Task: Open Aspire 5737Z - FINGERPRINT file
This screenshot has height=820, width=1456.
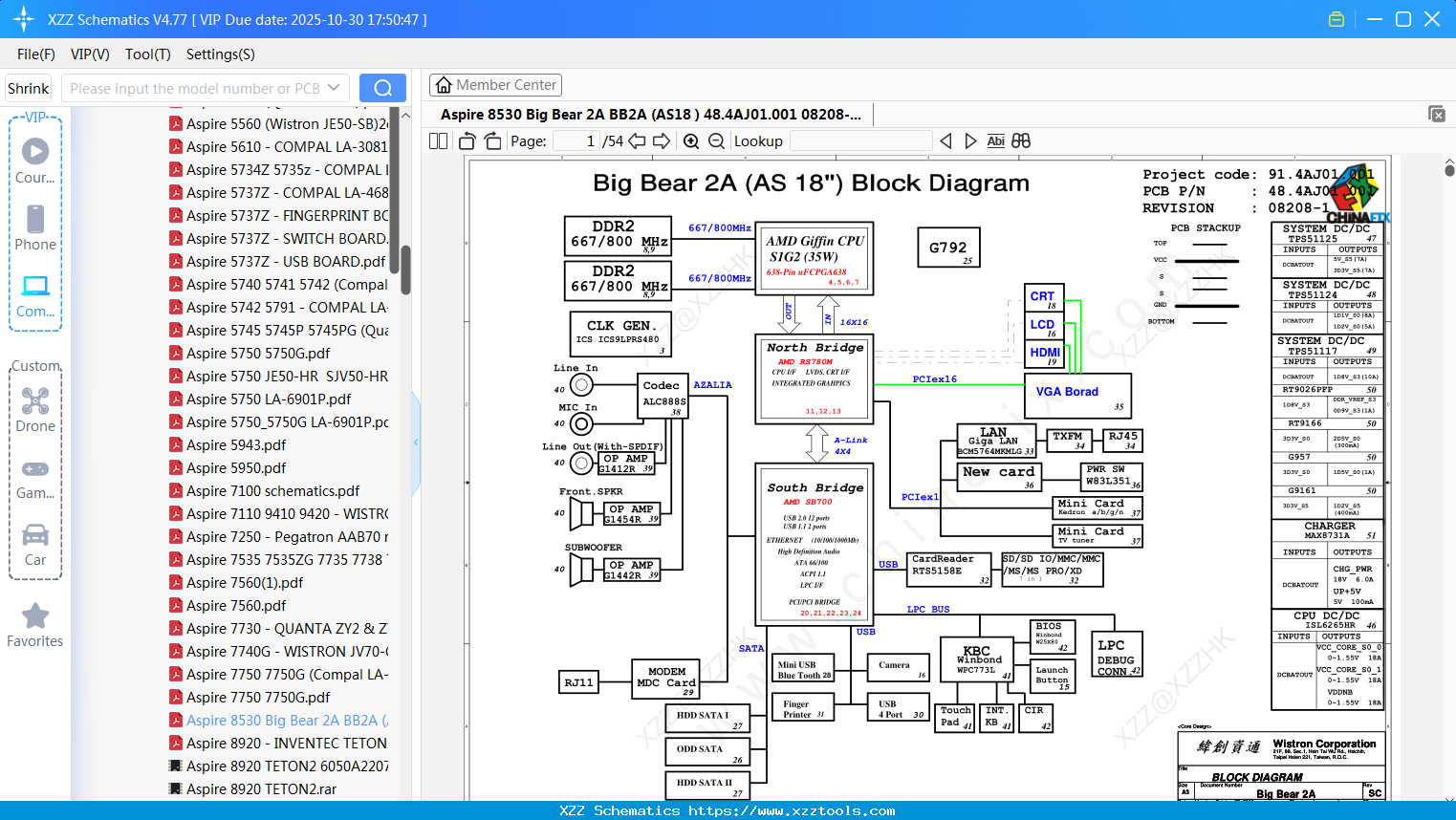Action: [x=287, y=215]
